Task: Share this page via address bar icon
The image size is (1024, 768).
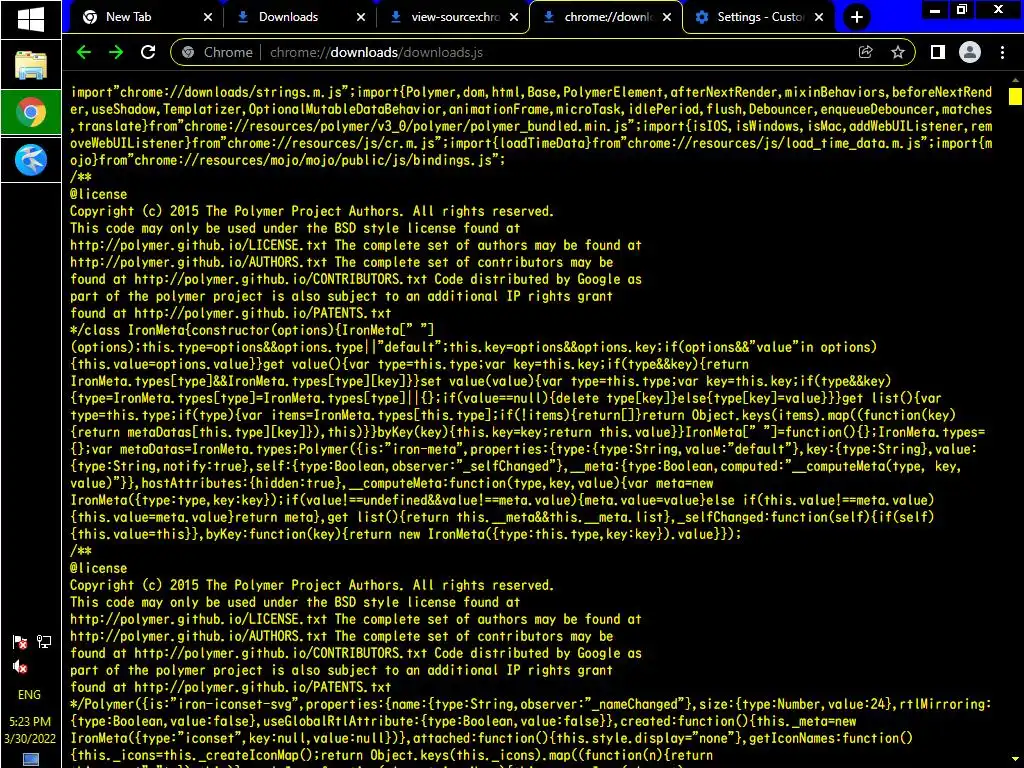Action: tap(865, 52)
